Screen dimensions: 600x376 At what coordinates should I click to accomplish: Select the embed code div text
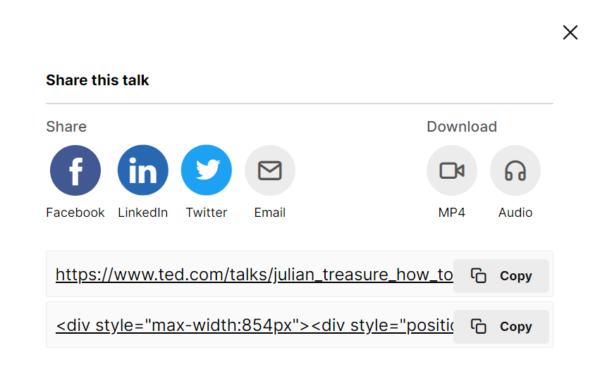tap(254, 326)
